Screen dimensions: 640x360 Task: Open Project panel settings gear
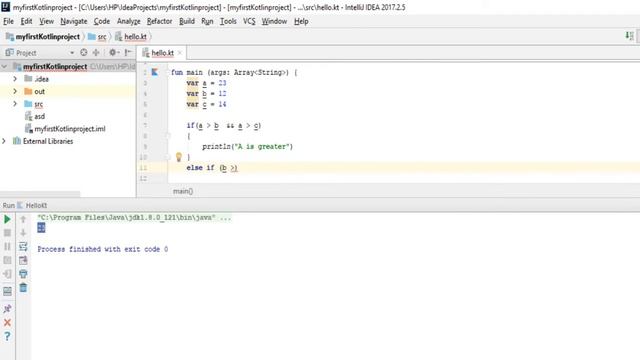click(x=113, y=52)
